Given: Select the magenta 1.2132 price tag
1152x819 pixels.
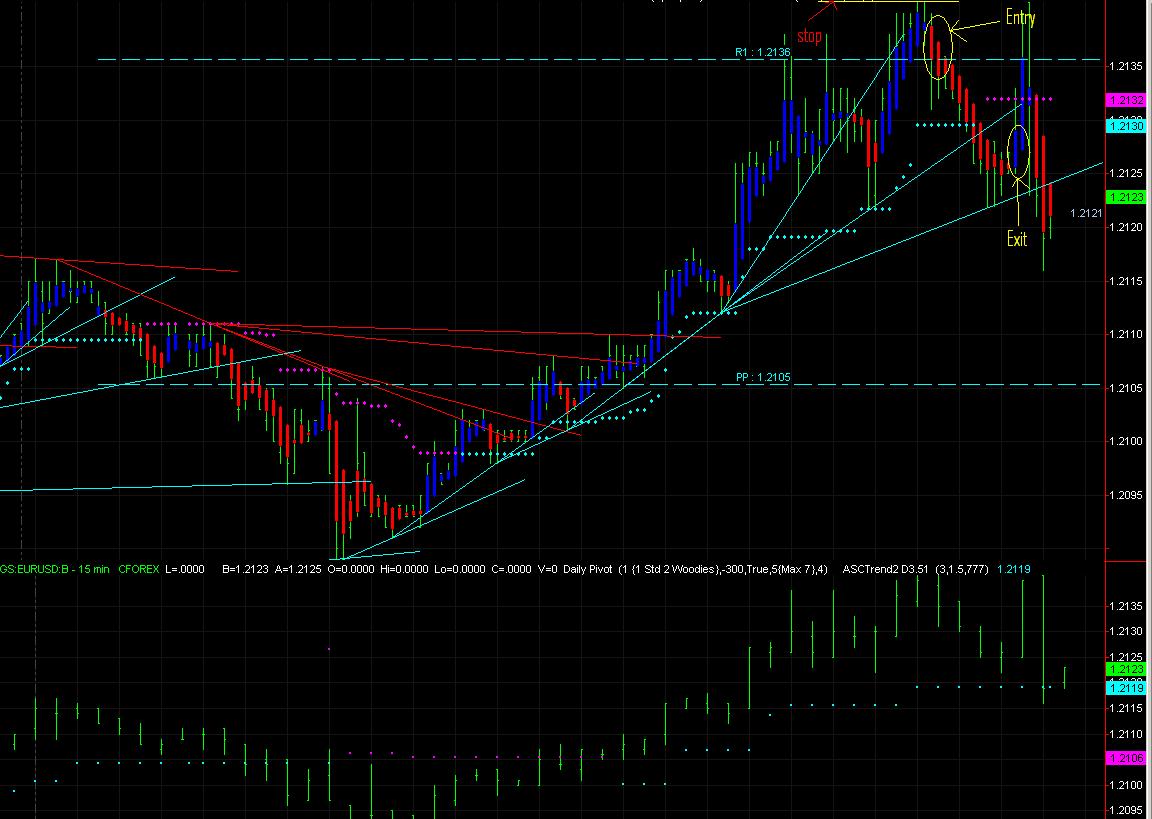Looking at the screenshot, I should [1126, 100].
